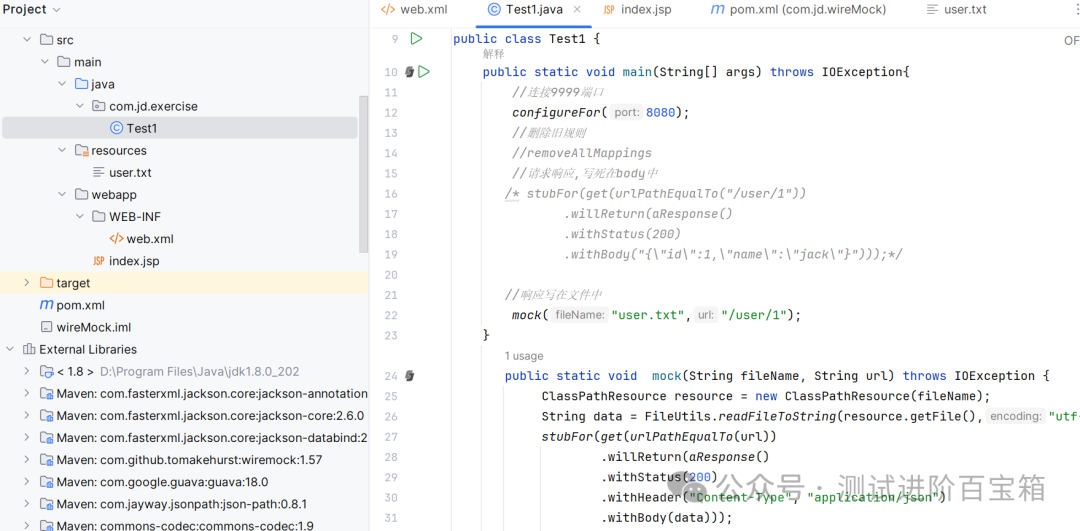Select the main folder icon
1080x531 pixels.
coord(64,62)
